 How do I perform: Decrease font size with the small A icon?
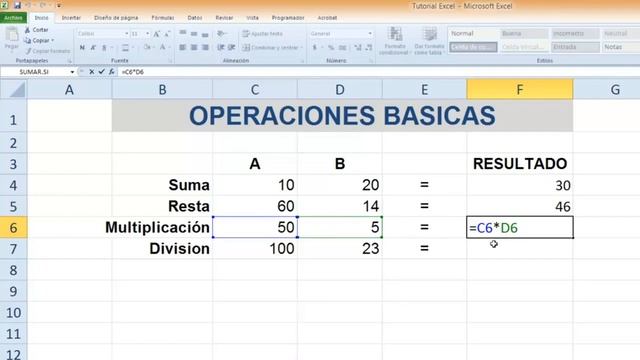[167, 34]
